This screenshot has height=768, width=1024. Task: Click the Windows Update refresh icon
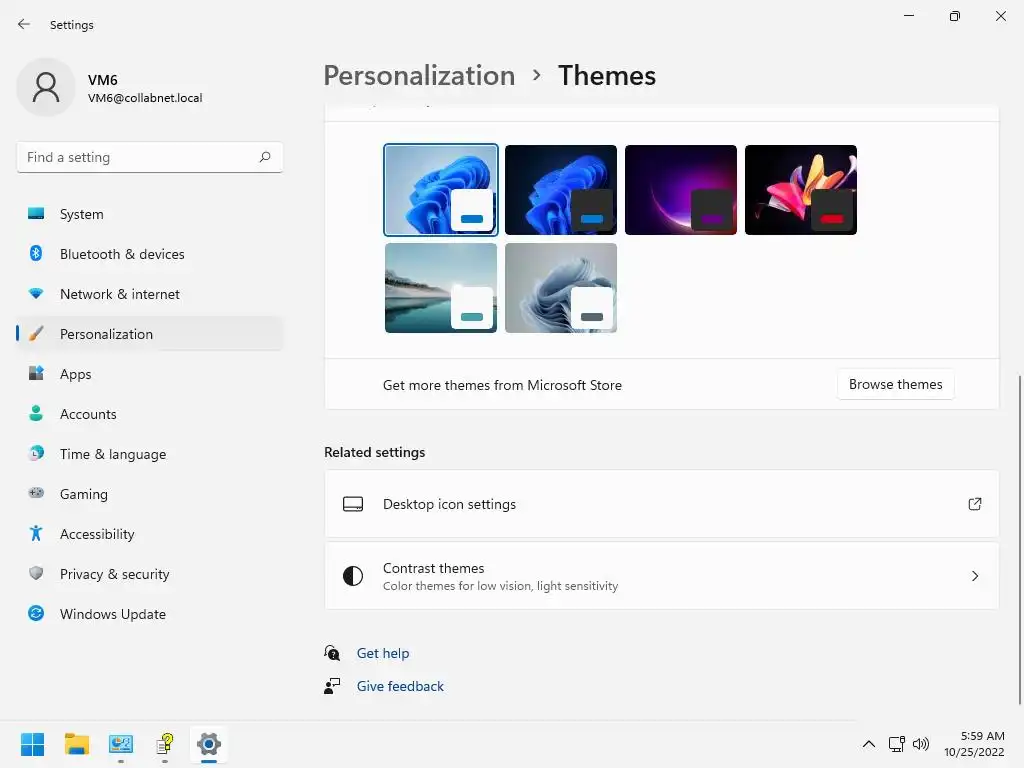click(x=36, y=613)
